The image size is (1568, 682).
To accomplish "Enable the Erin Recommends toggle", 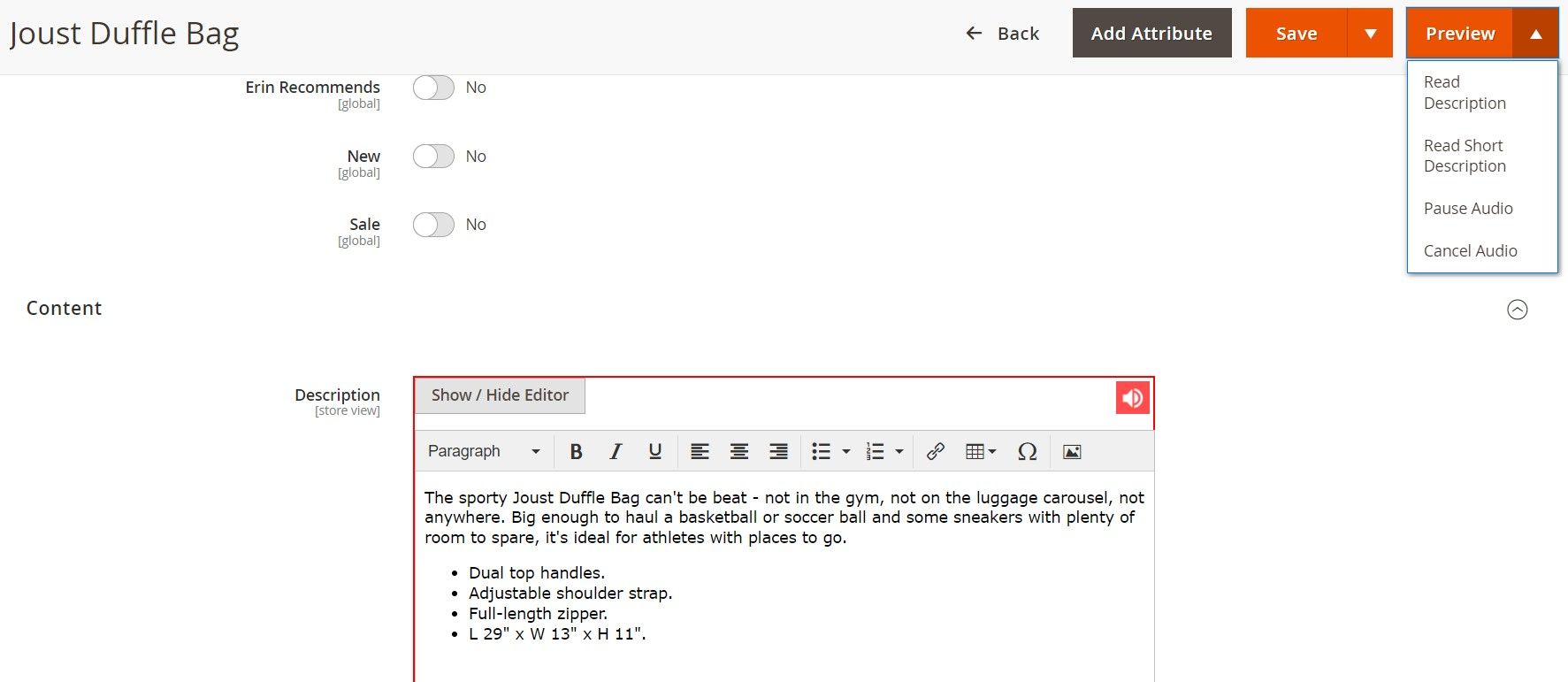I will (433, 88).
